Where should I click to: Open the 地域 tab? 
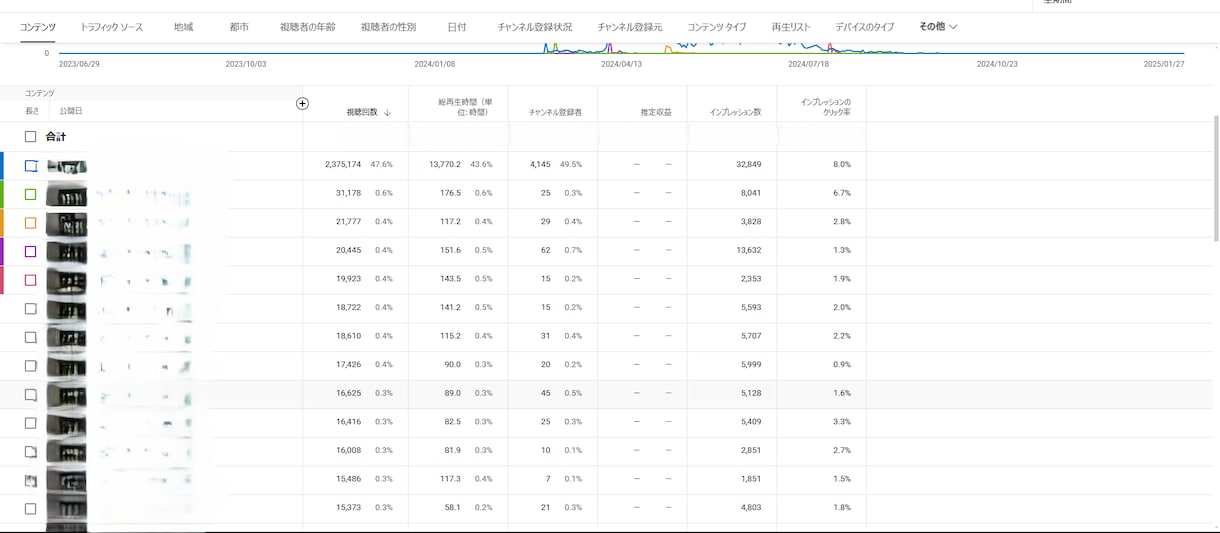pyautogui.click(x=184, y=27)
